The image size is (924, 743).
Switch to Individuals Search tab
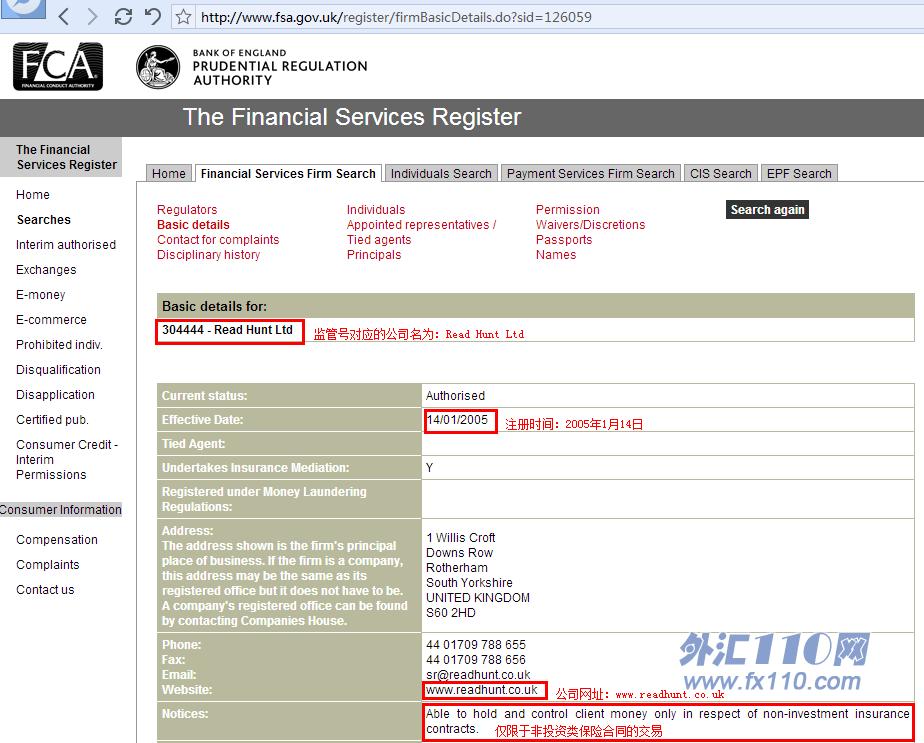tap(441, 173)
